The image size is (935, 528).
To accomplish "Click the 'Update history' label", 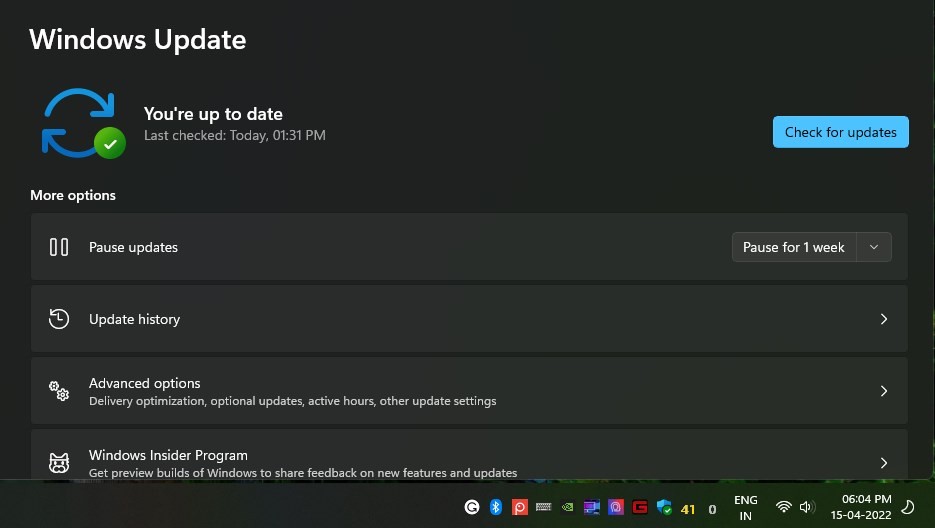I will coord(134,319).
